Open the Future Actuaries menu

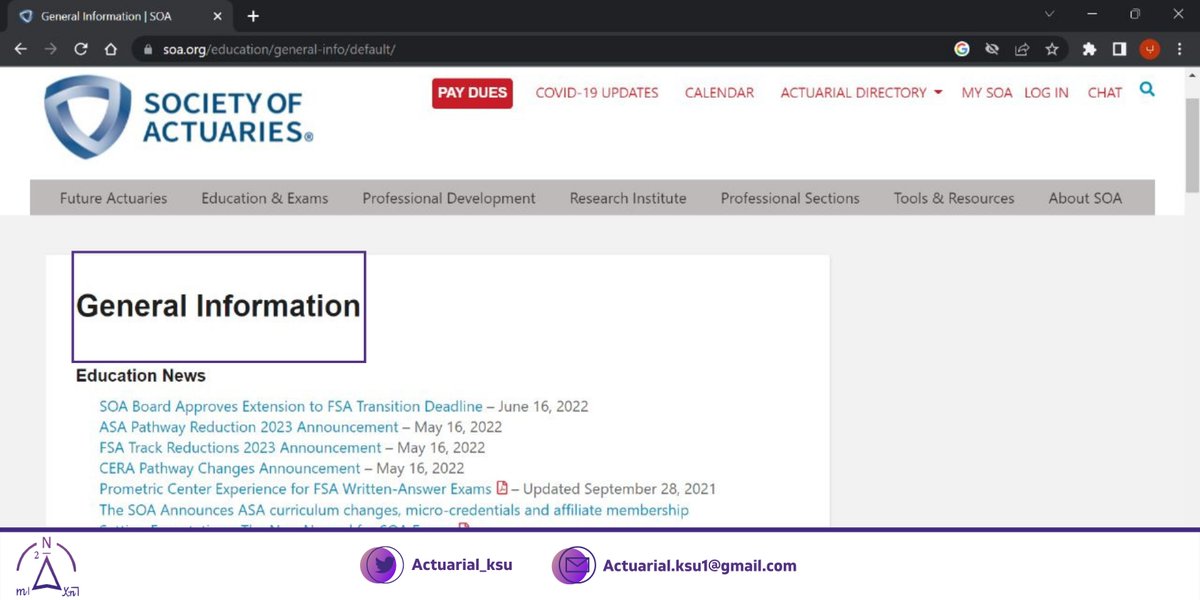pyautogui.click(x=114, y=198)
